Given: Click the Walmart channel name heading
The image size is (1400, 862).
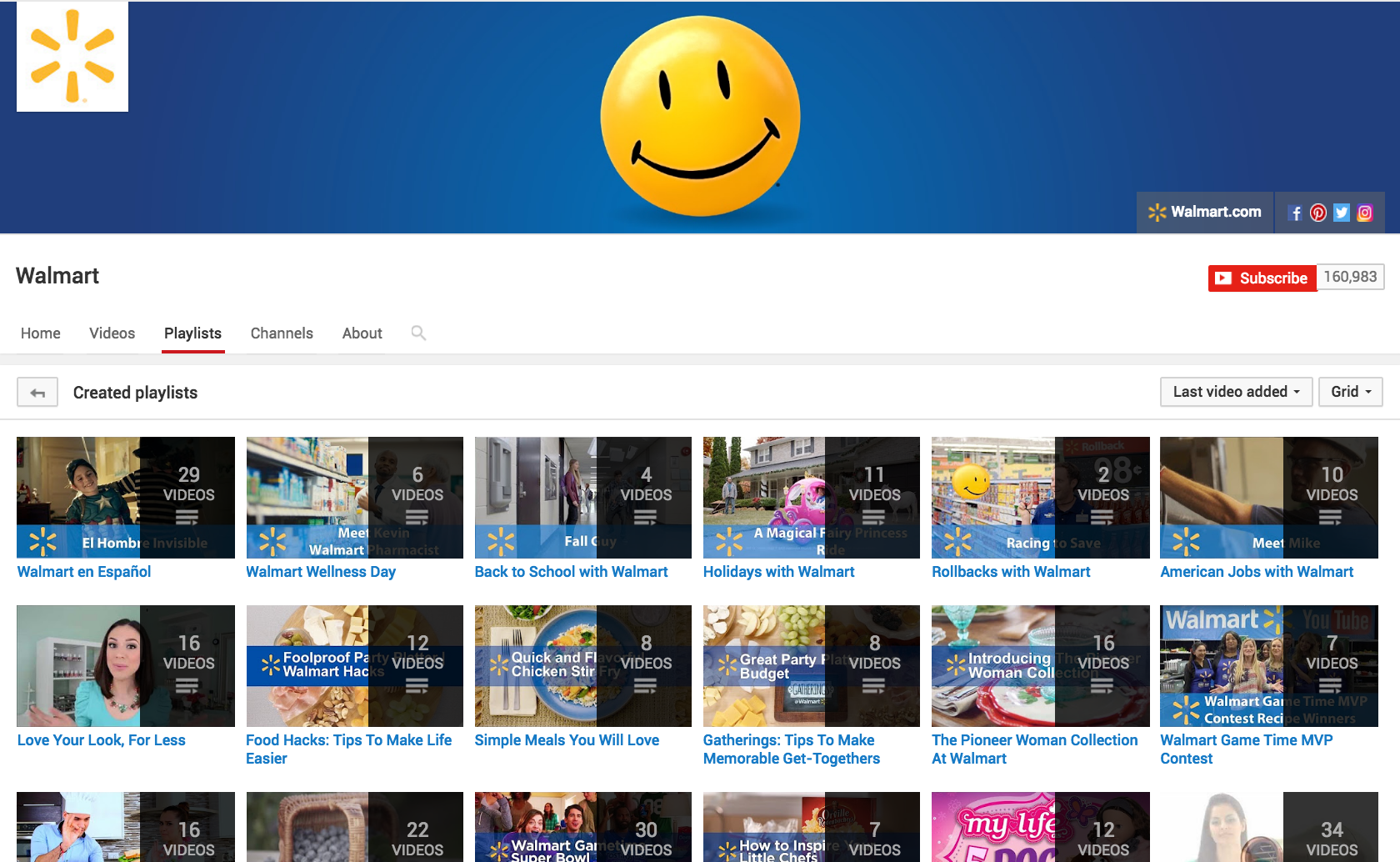Looking at the screenshot, I should click(x=57, y=276).
